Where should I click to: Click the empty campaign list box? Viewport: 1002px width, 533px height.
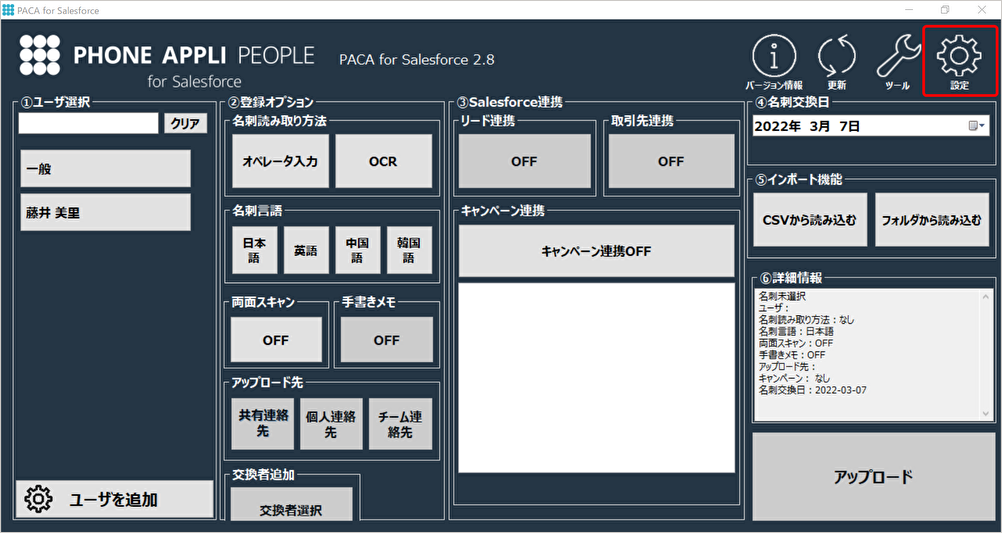pos(596,378)
